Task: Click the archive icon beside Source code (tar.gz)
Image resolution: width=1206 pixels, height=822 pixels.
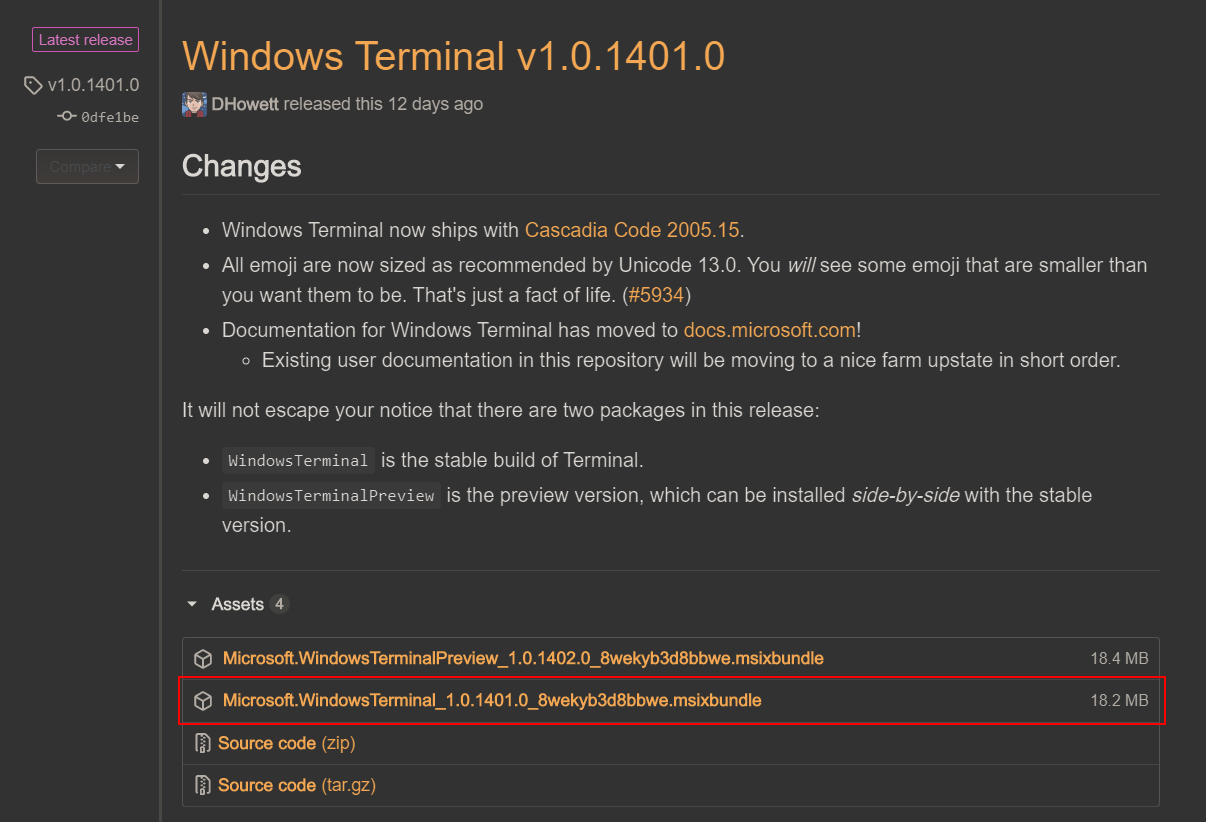Action: pyautogui.click(x=203, y=785)
